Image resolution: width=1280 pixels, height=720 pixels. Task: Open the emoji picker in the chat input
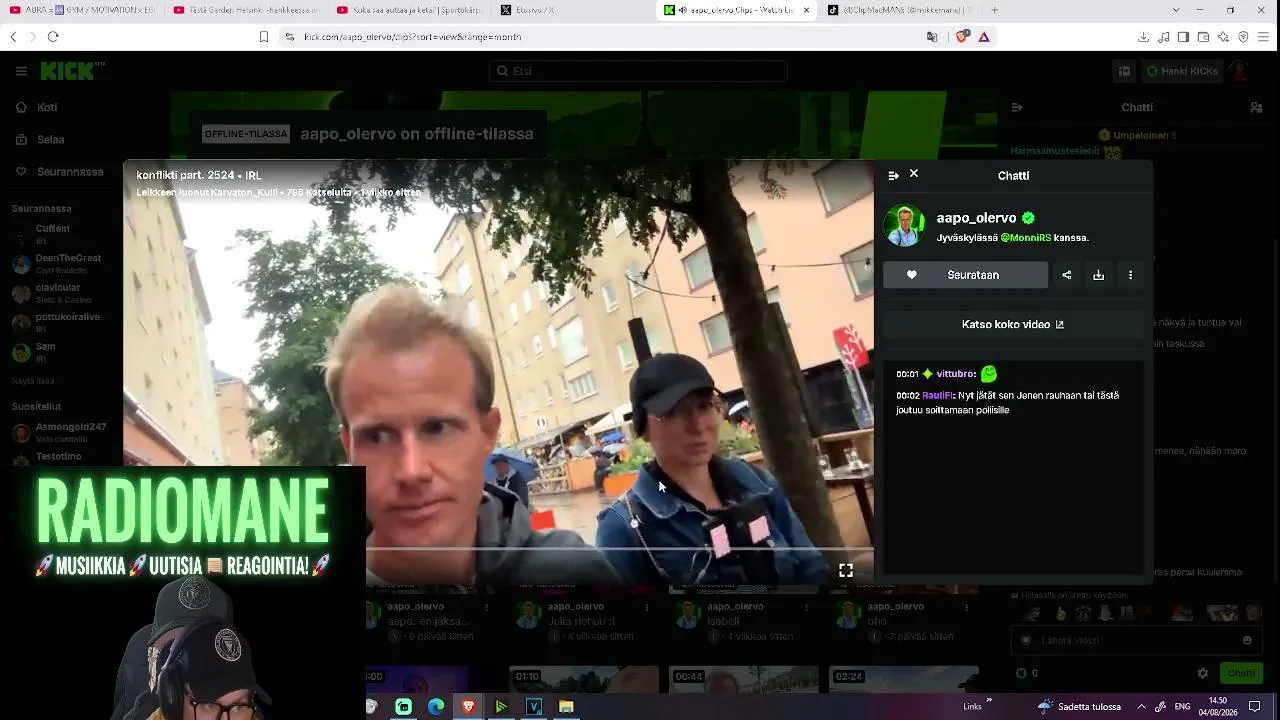coord(1247,640)
